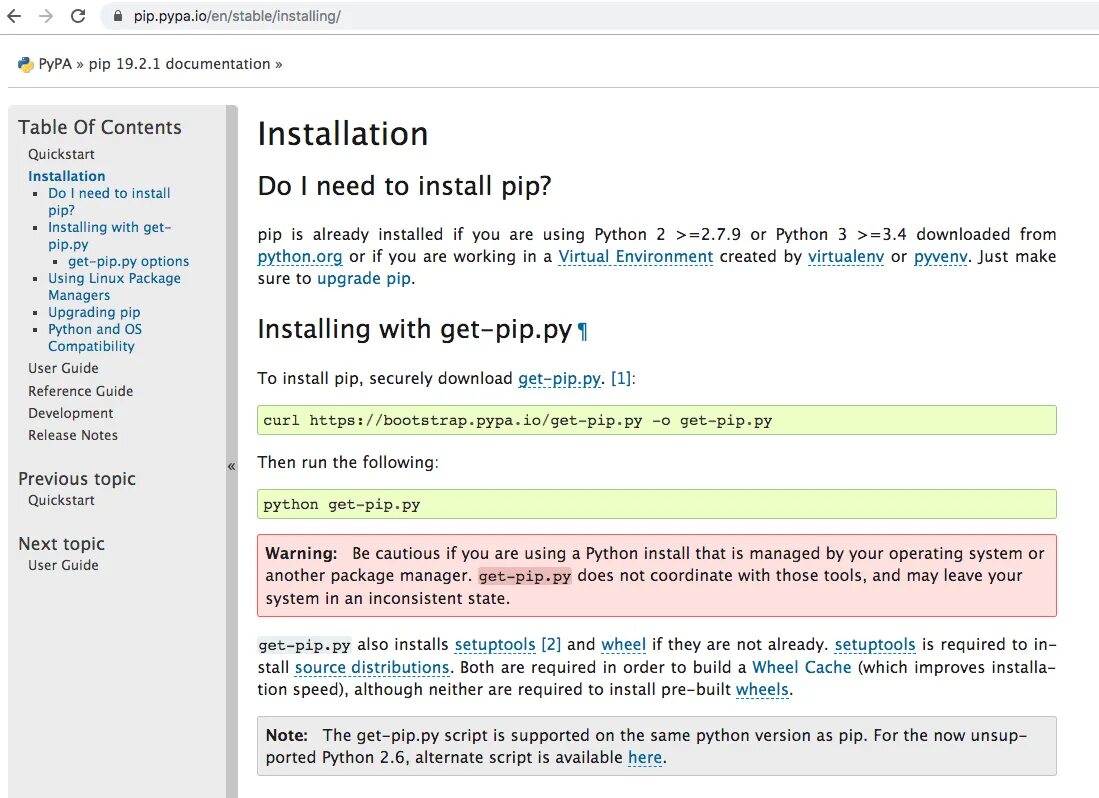Click Quickstart under Previous topic
This screenshot has width=1099, height=798.
tap(61, 500)
